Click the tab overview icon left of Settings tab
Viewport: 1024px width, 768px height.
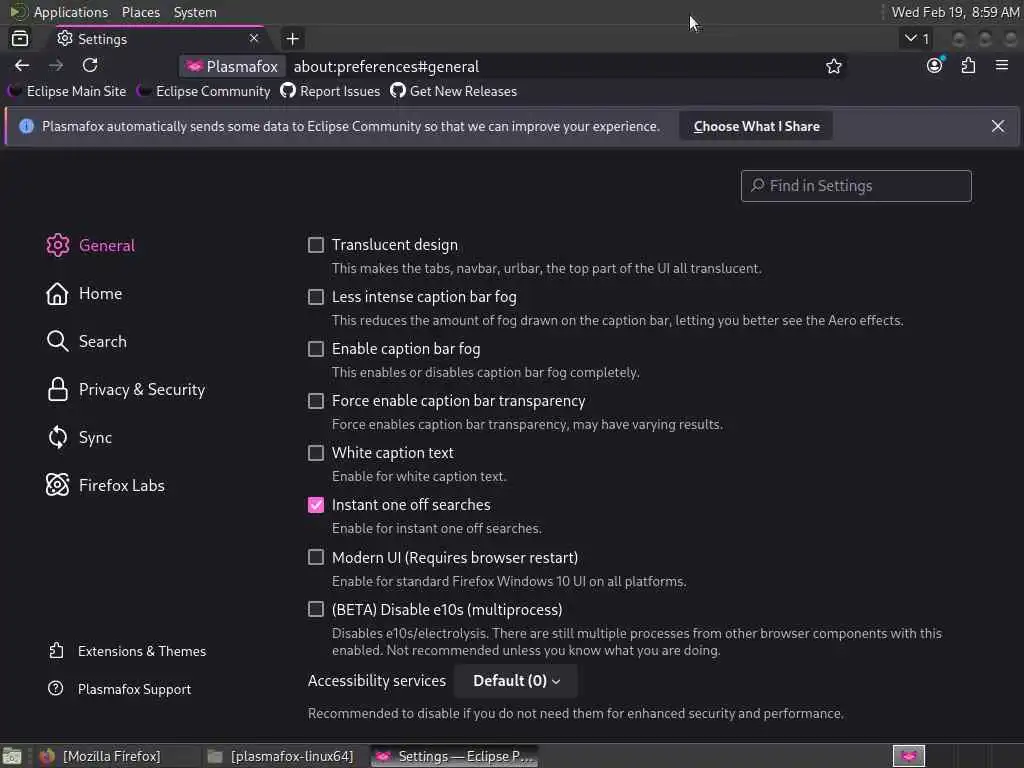tap(20, 39)
